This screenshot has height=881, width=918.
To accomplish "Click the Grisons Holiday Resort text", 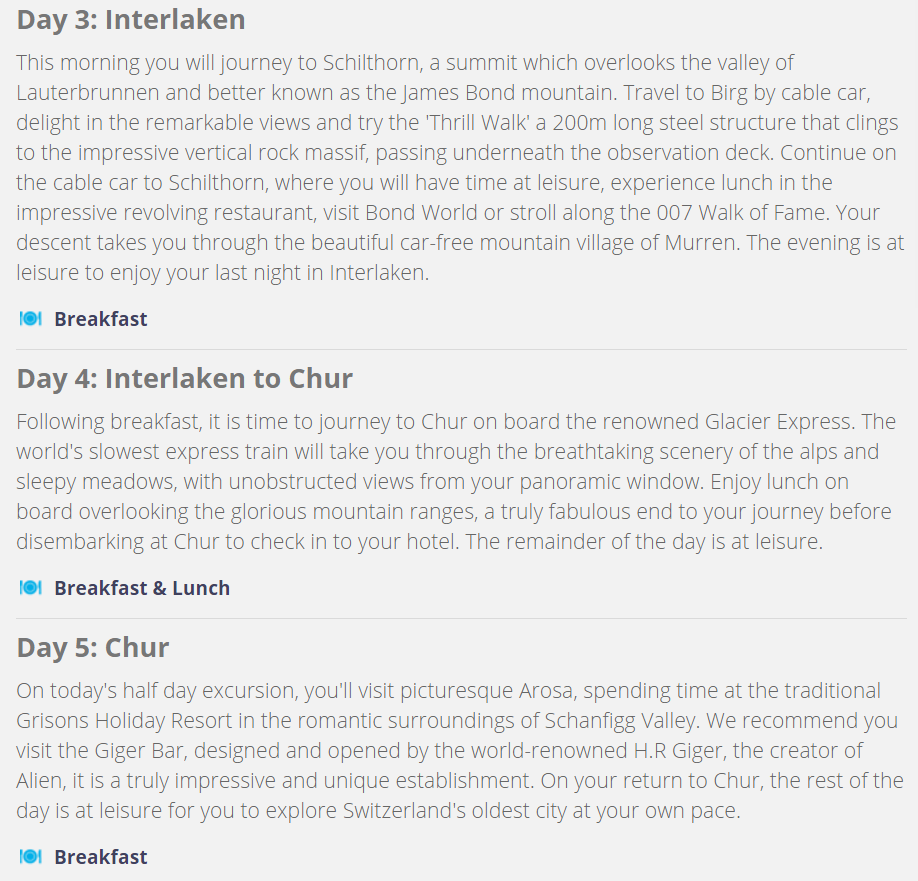I will (x=124, y=721).
